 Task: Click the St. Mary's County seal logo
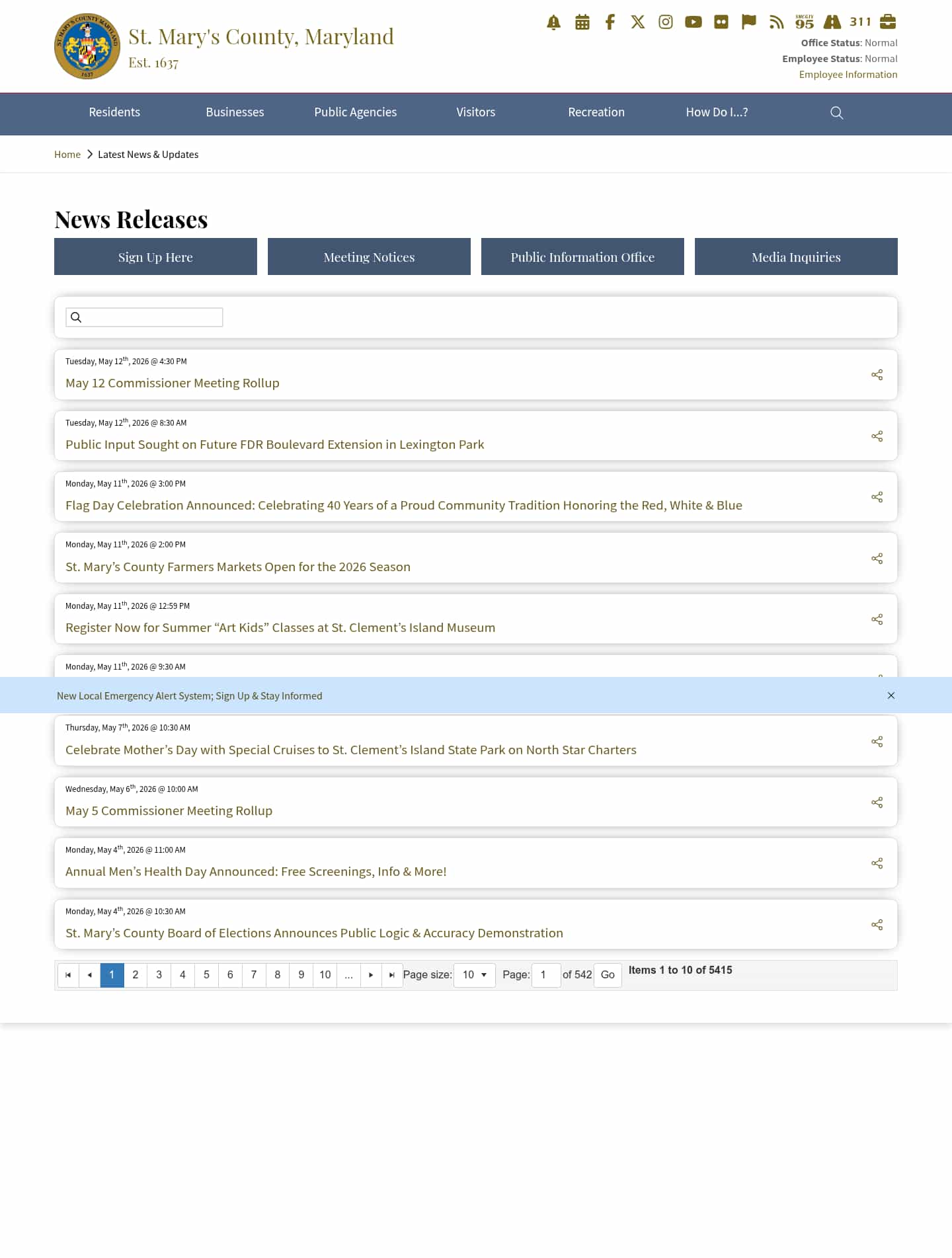pos(87,46)
